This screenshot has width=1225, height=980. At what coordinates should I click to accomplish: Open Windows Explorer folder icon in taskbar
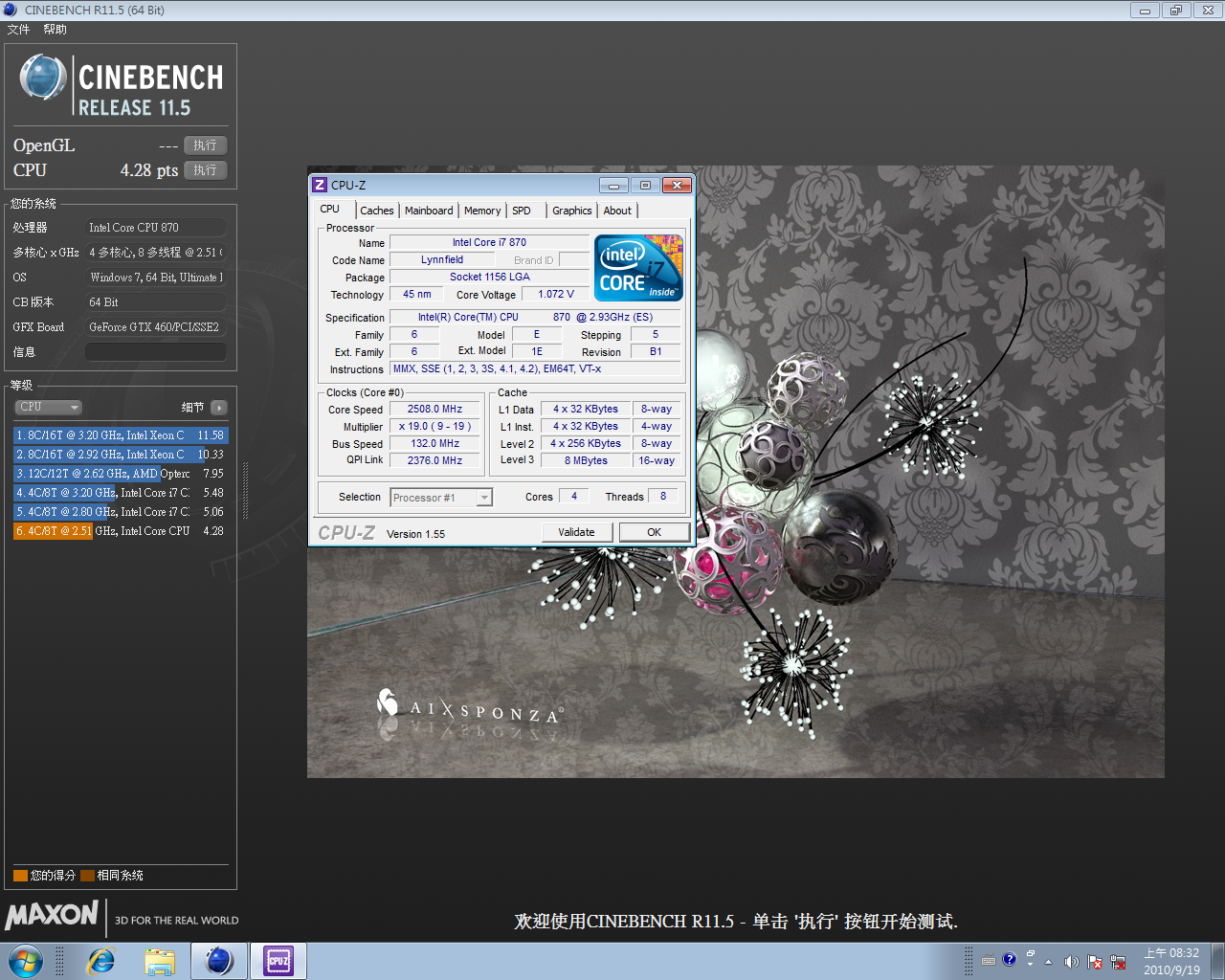160,961
